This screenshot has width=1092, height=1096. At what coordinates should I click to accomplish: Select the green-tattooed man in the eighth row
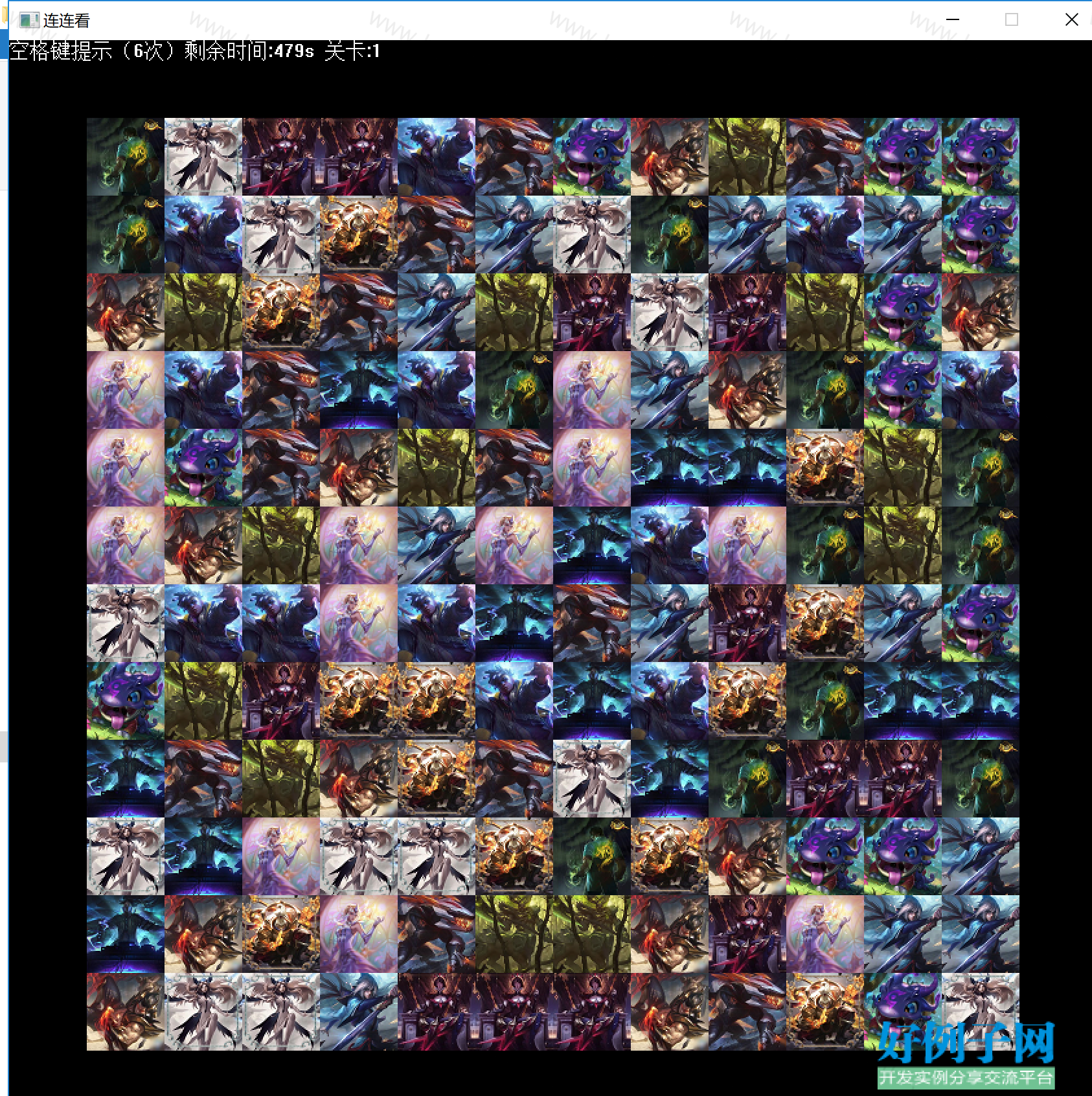click(825, 701)
